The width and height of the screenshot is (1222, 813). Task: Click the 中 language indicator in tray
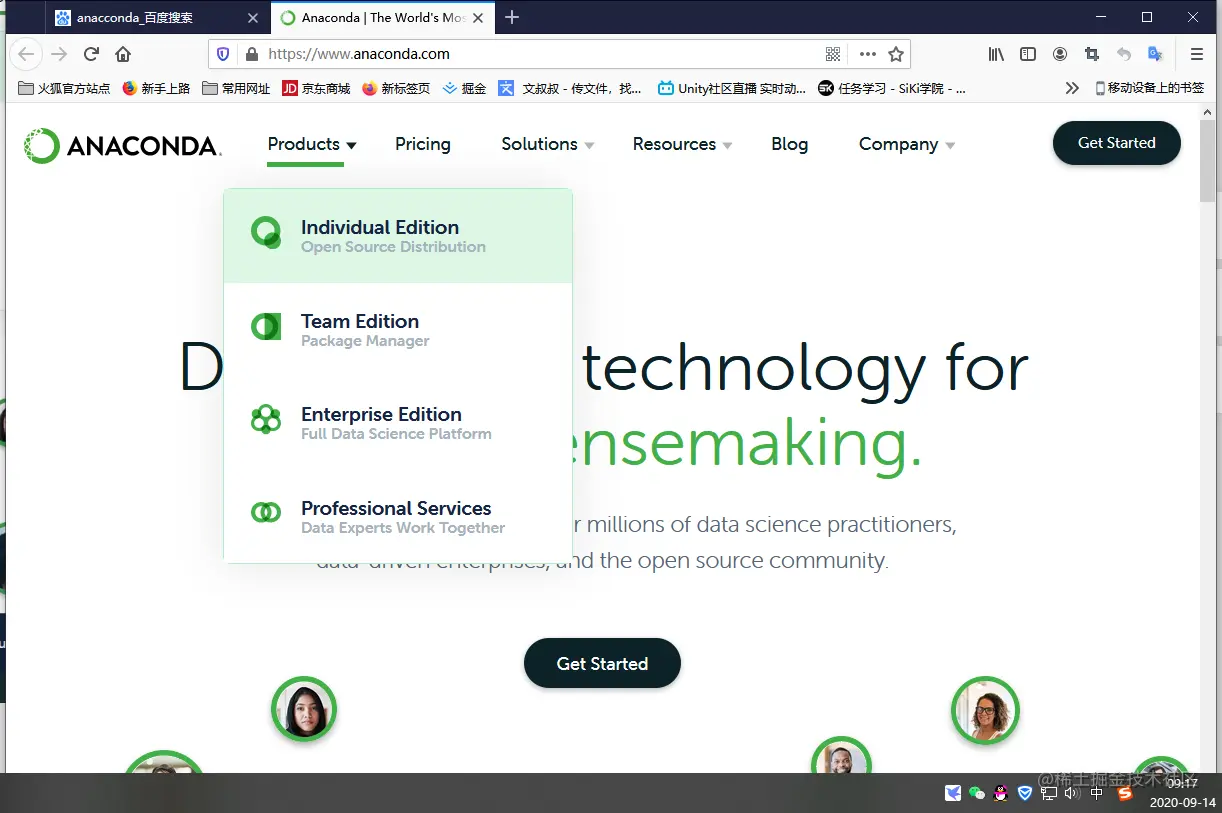pyautogui.click(x=1097, y=793)
